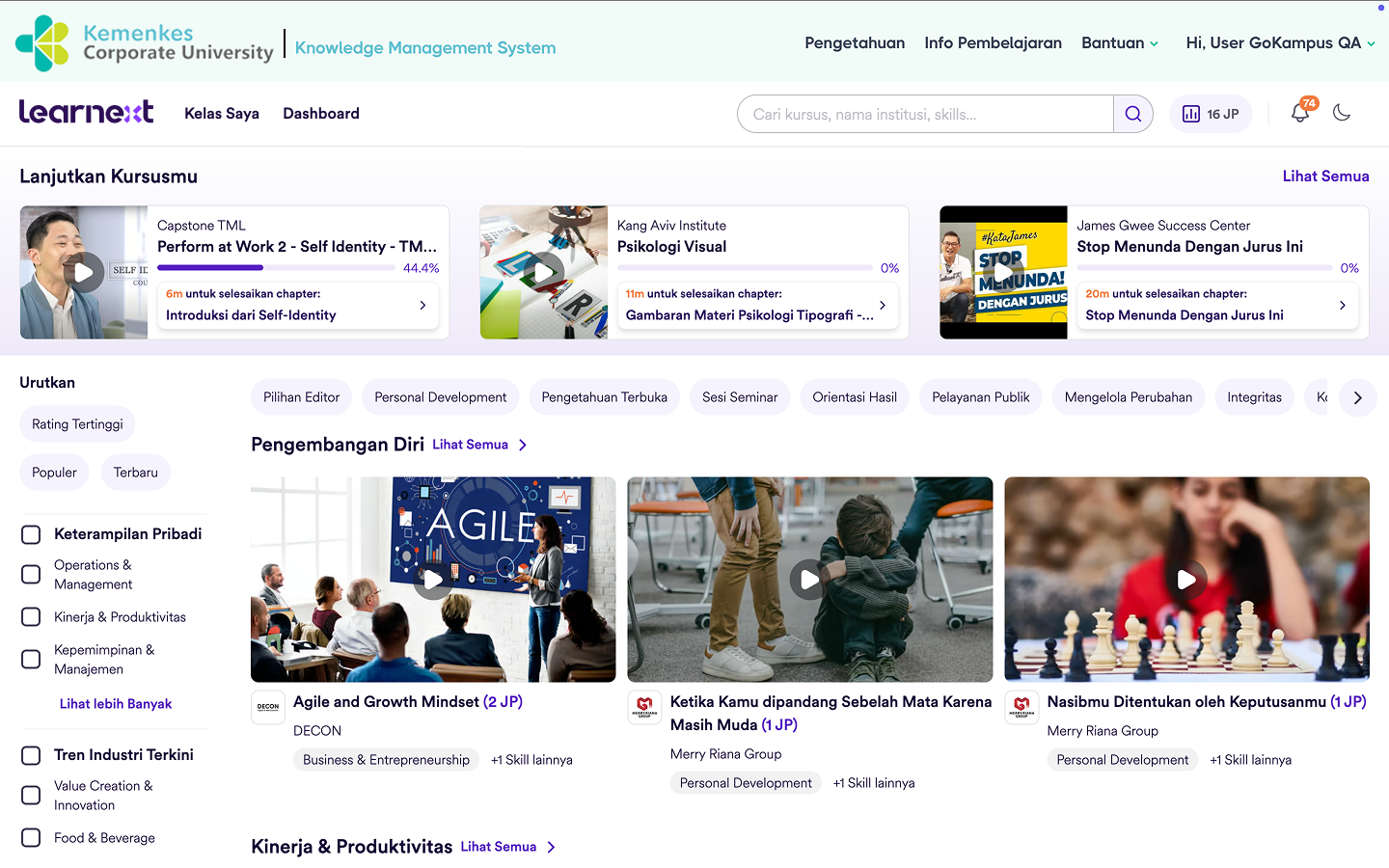The height and width of the screenshot is (868, 1389).
Task: Click +1 Skill lainnya under Agile course
Action: (x=531, y=760)
